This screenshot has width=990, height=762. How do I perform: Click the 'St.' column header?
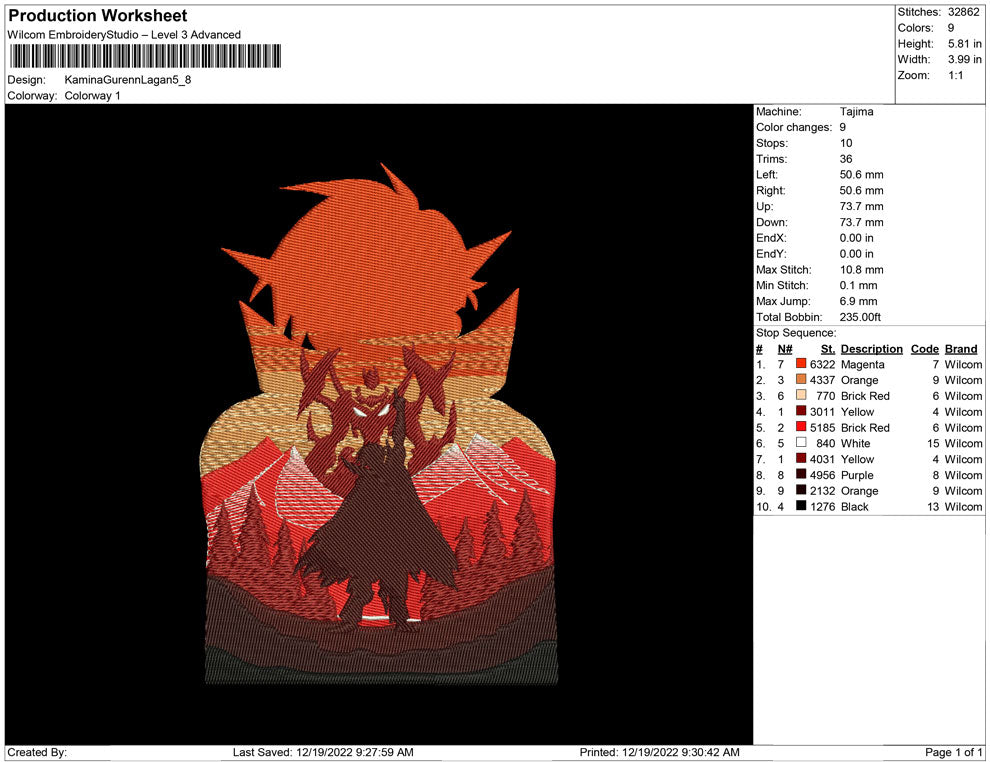click(828, 348)
